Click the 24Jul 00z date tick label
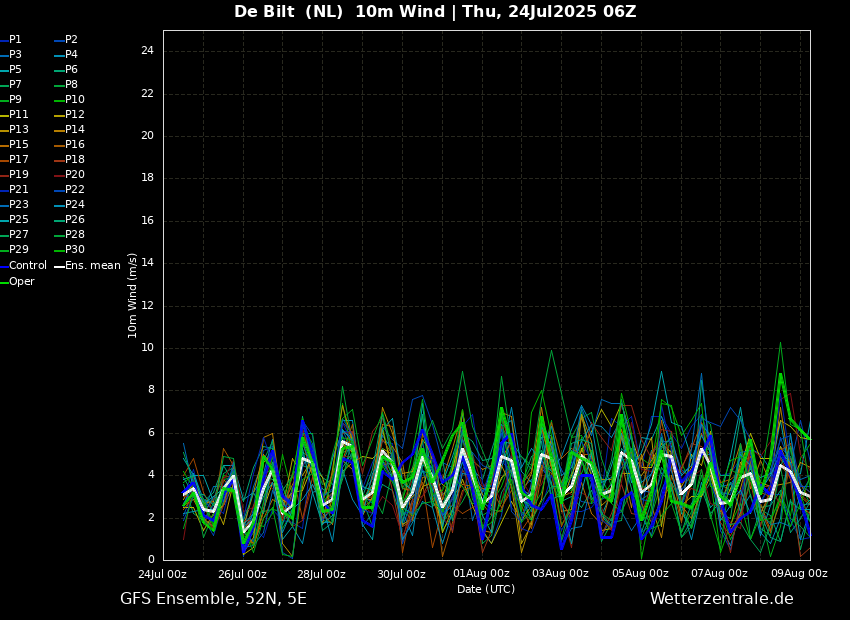 162,574
